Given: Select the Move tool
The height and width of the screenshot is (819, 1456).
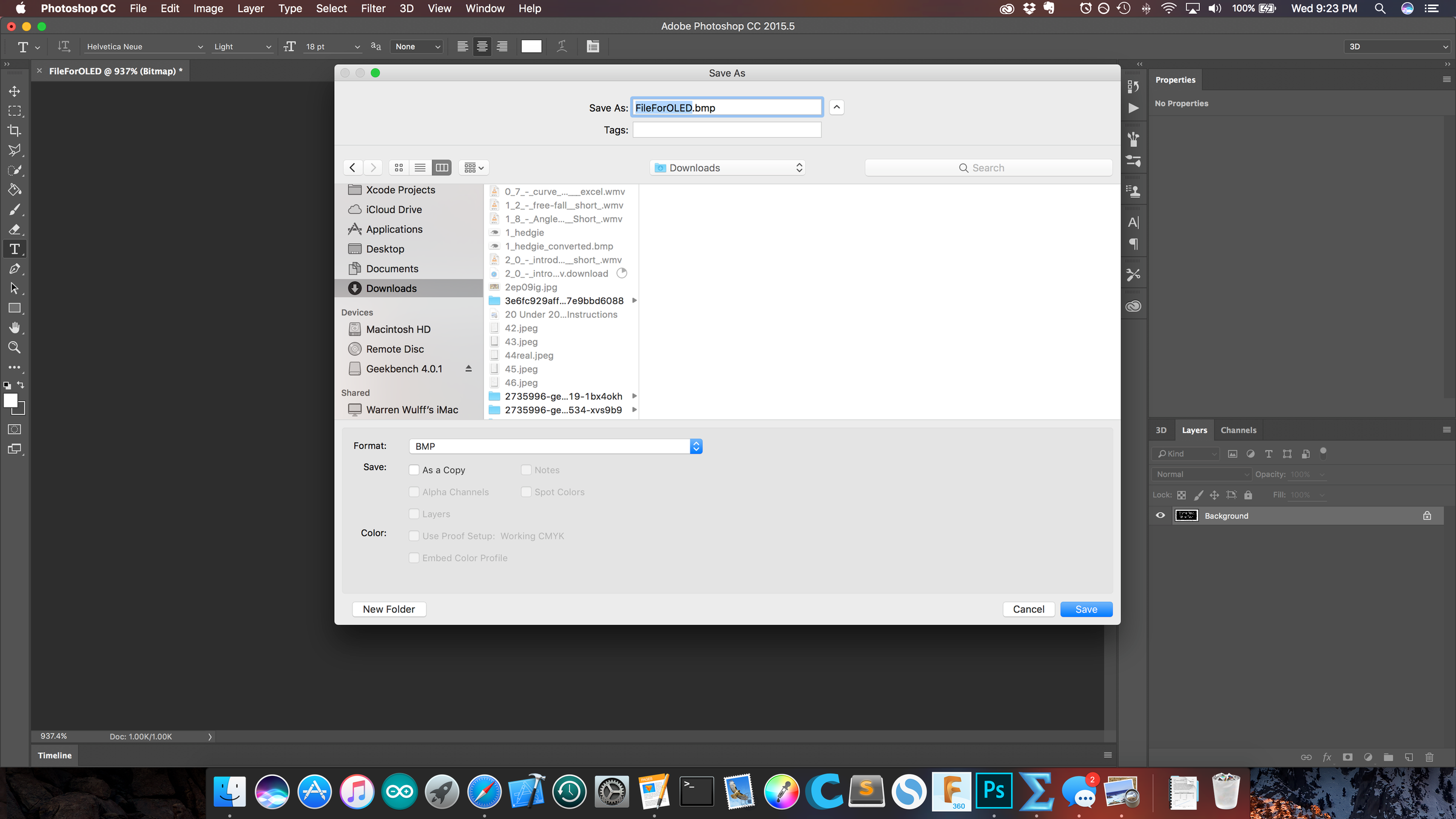Looking at the screenshot, I should point(14,91).
